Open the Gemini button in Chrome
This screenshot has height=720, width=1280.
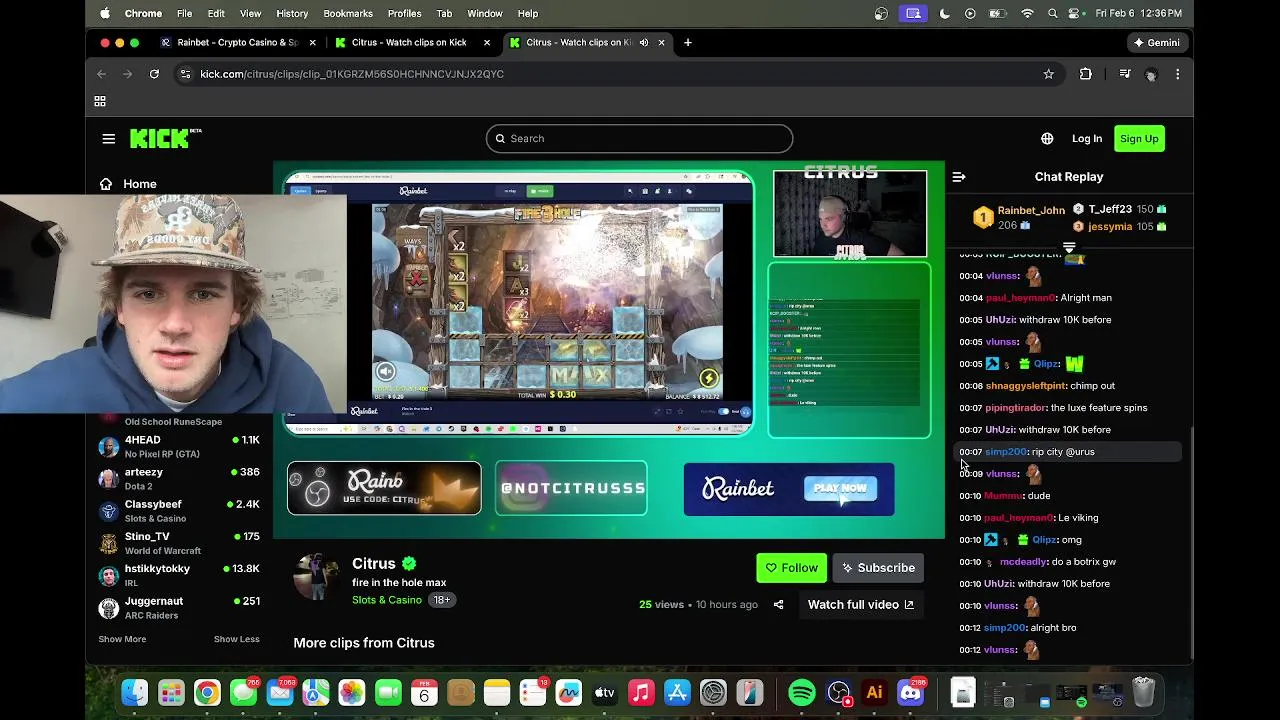coord(1156,43)
